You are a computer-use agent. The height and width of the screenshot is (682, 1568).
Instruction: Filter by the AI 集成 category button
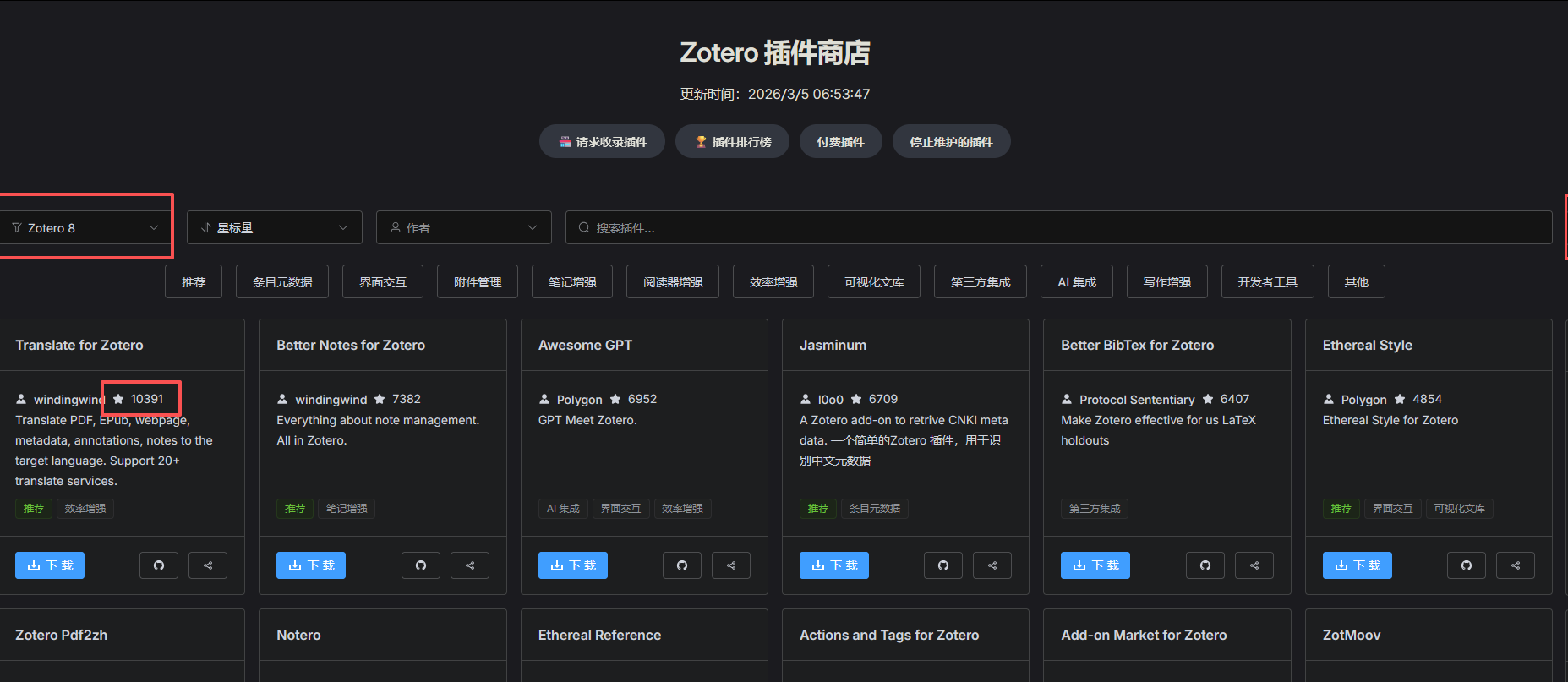(x=1077, y=281)
